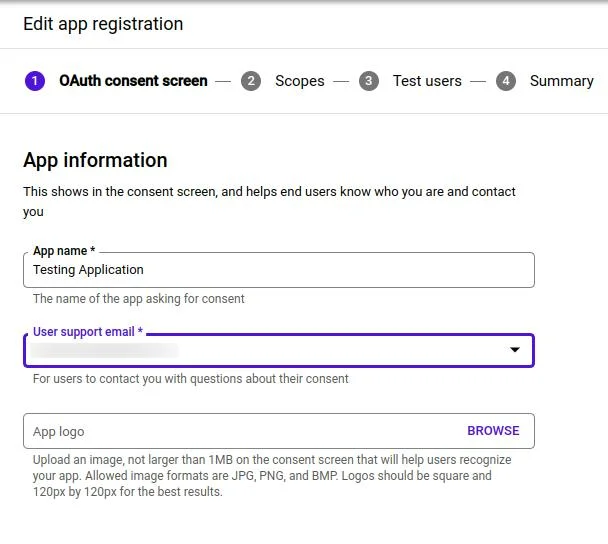Image resolution: width=608 pixels, height=544 pixels.
Task: Click into the App name field
Action: click(279, 270)
